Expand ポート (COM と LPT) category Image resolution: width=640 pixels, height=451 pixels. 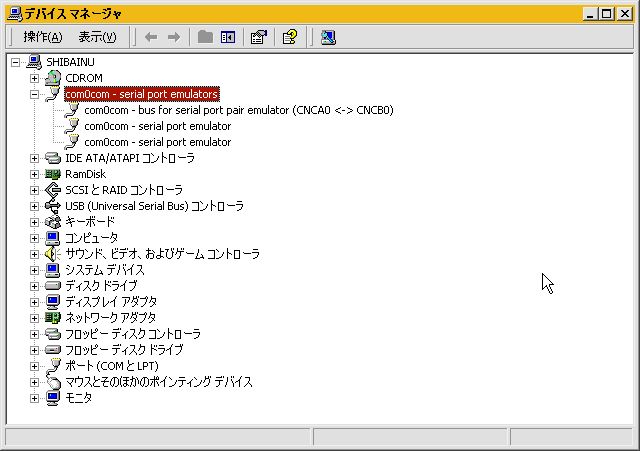coord(34,366)
